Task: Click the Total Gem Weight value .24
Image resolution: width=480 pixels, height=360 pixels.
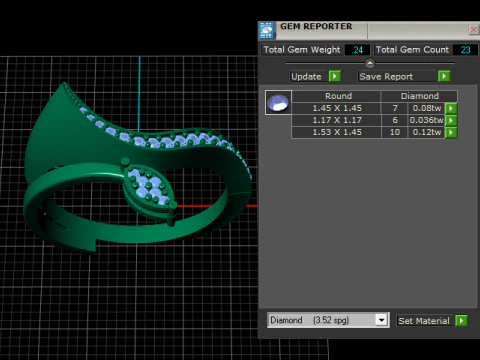Action: pyautogui.click(x=357, y=50)
